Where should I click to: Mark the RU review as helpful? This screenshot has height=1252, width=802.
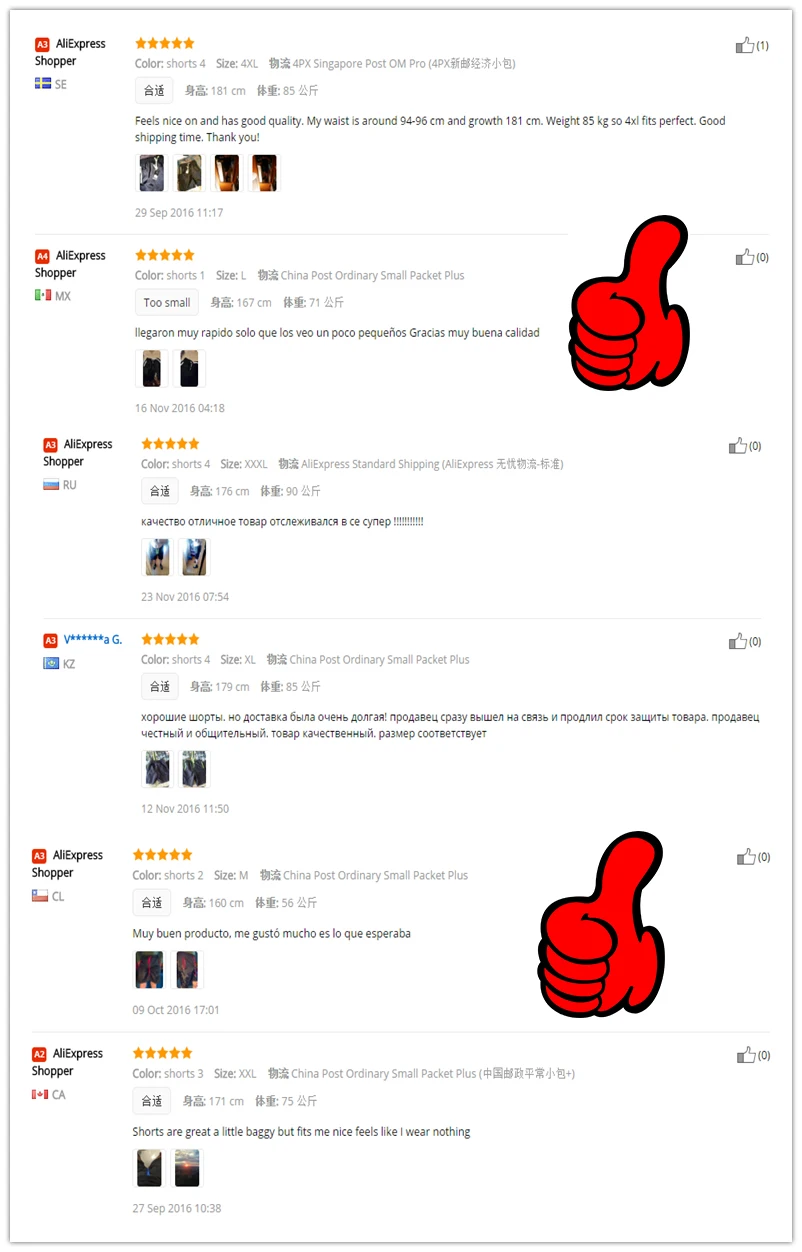(x=738, y=446)
